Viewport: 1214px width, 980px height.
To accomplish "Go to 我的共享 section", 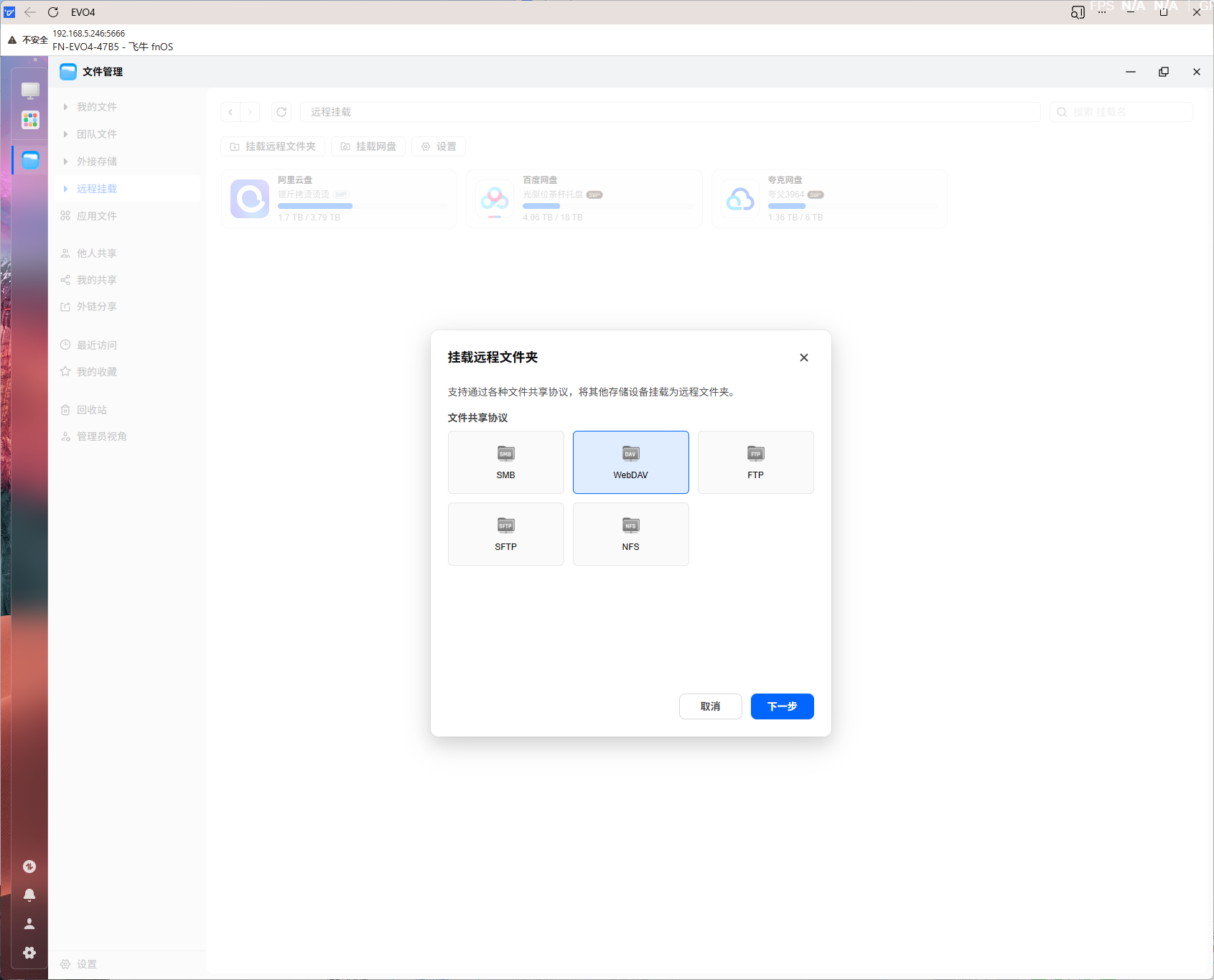I will click(127, 280).
